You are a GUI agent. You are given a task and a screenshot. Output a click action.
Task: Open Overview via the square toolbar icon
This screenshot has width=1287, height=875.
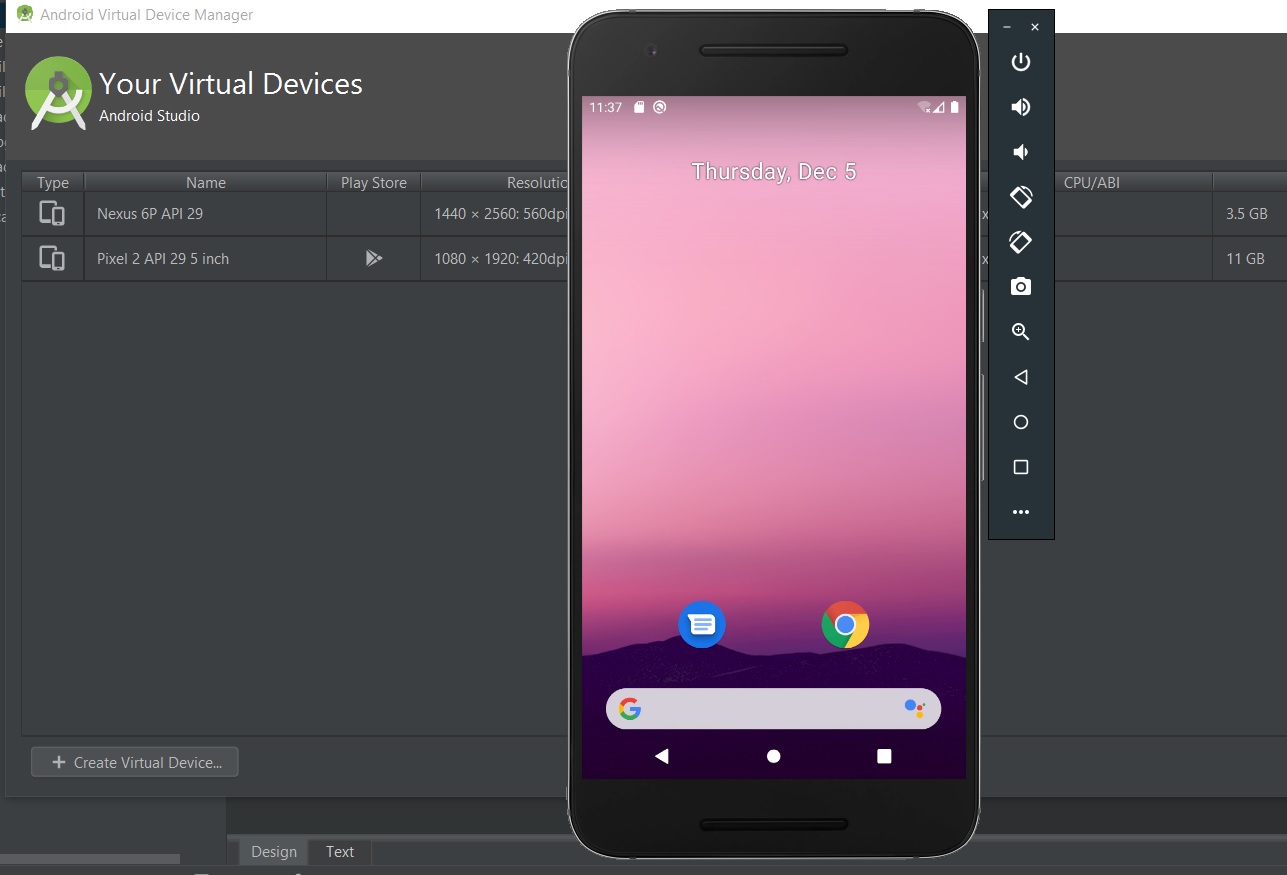click(x=1020, y=466)
